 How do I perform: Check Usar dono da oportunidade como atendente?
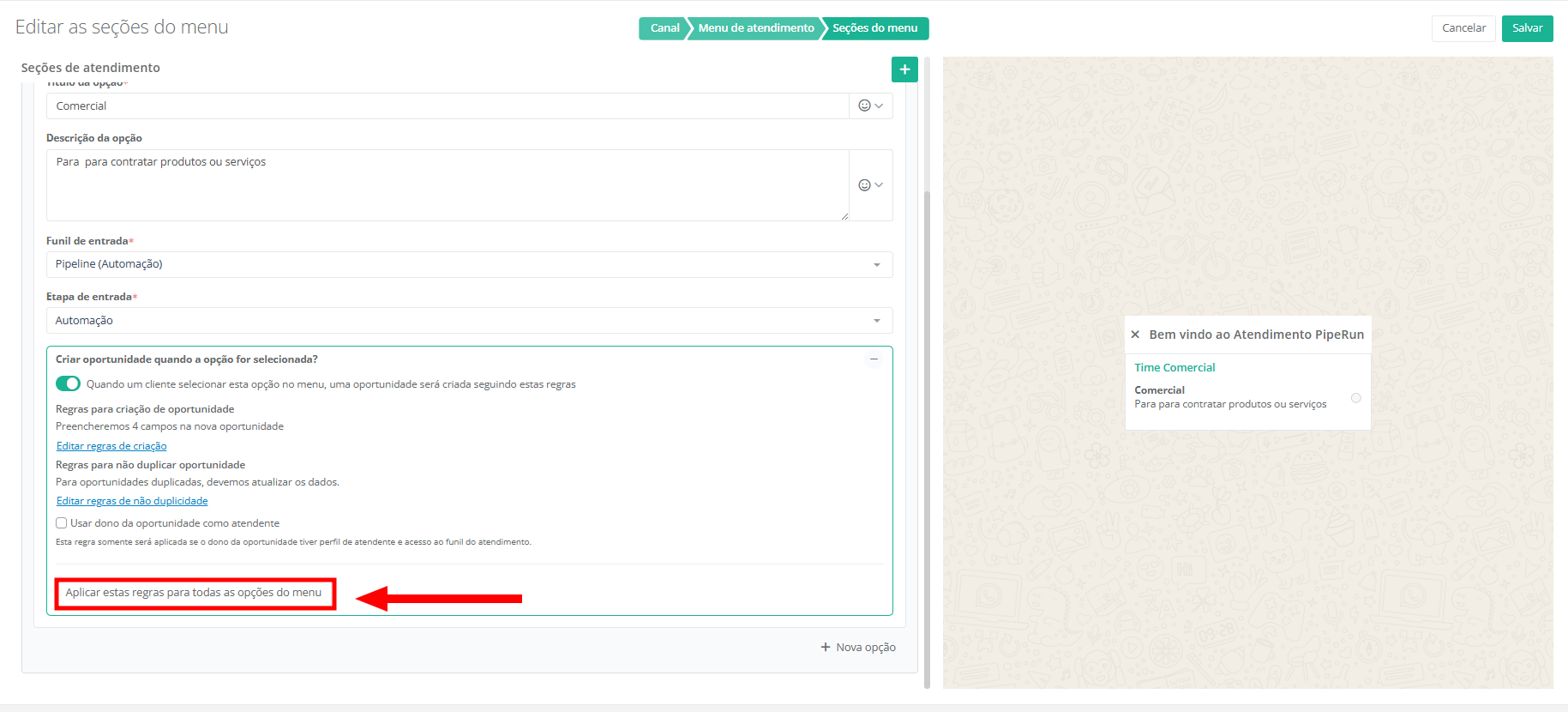[62, 523]
